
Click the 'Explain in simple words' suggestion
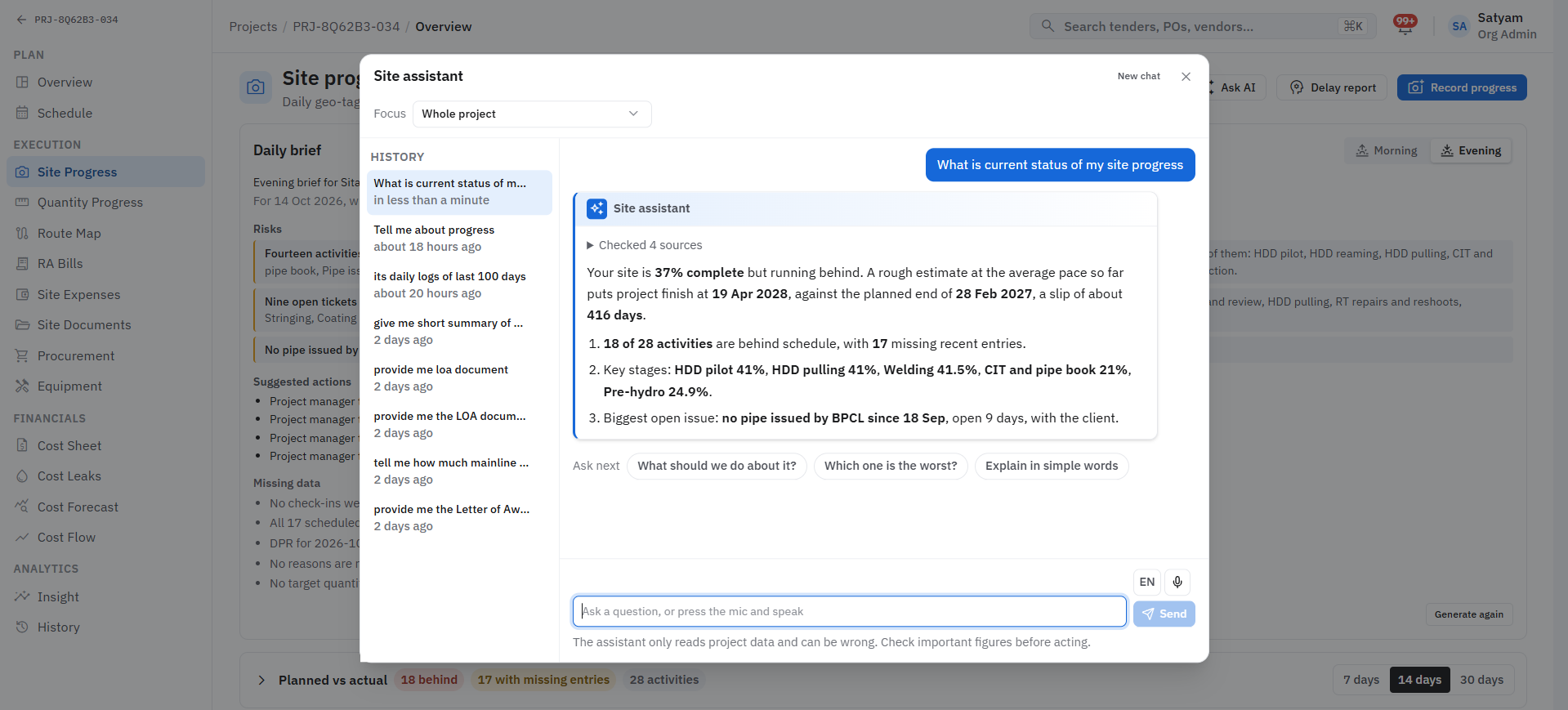(1052, 466)
